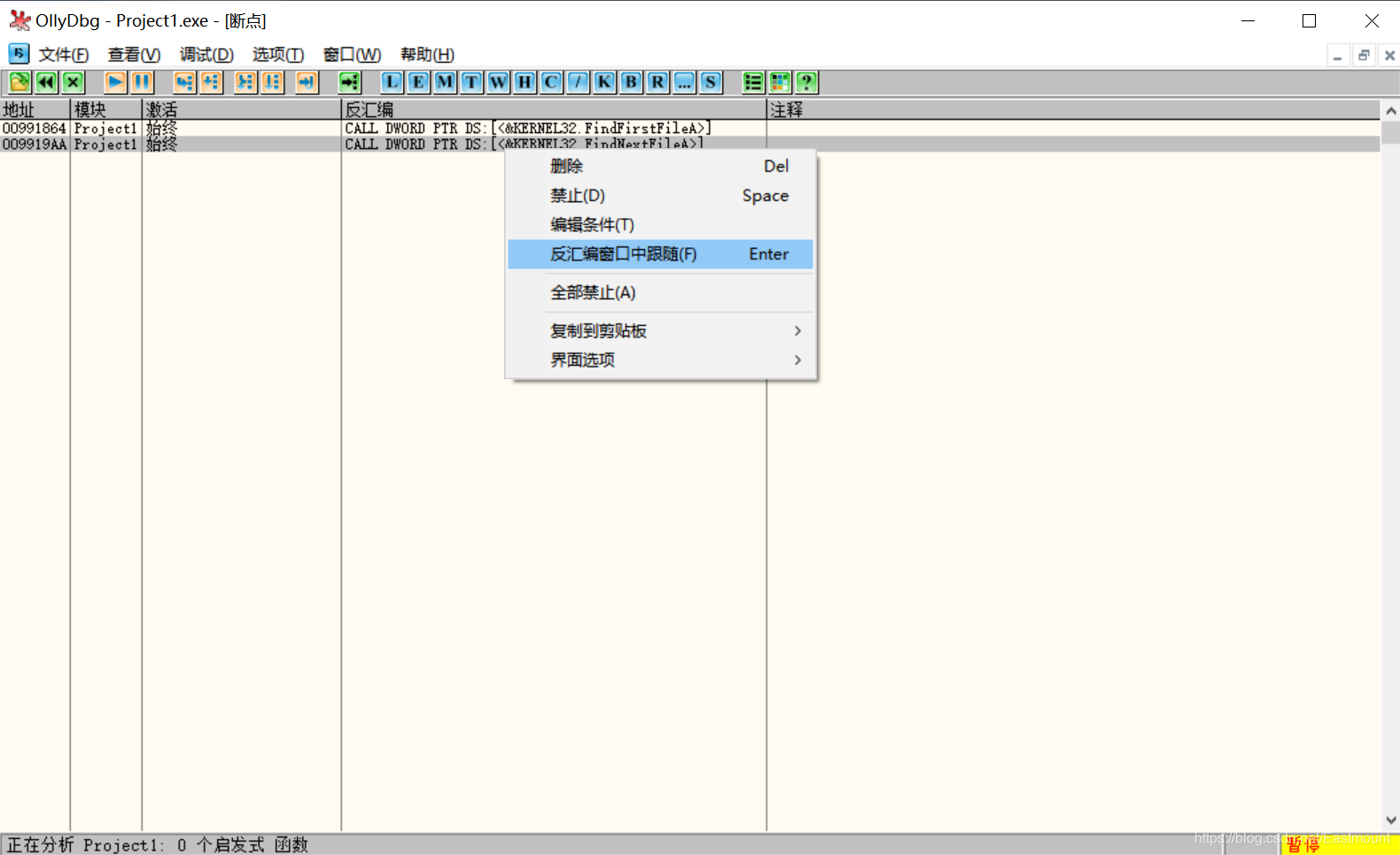
Task: Click address 00991864 in breakpoint list
Action: coord(34,128)
